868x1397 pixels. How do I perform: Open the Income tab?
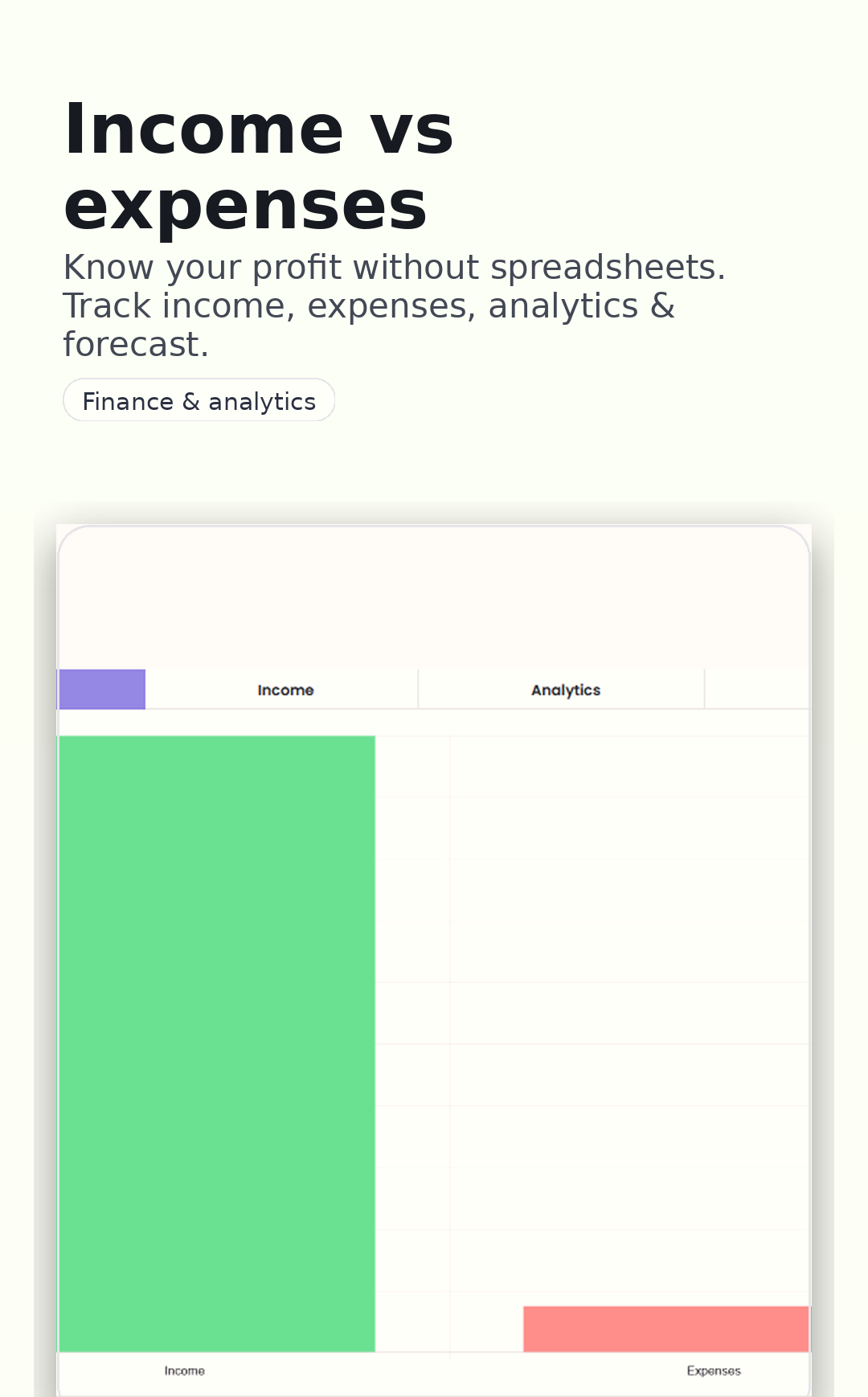[x=285, y=690]
